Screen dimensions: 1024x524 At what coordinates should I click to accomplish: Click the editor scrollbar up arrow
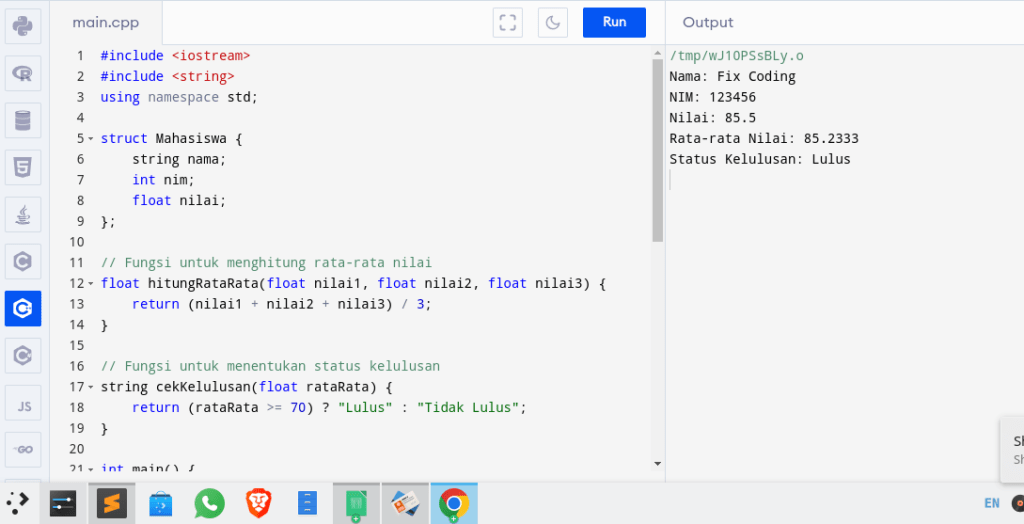[x=658, y=53]
